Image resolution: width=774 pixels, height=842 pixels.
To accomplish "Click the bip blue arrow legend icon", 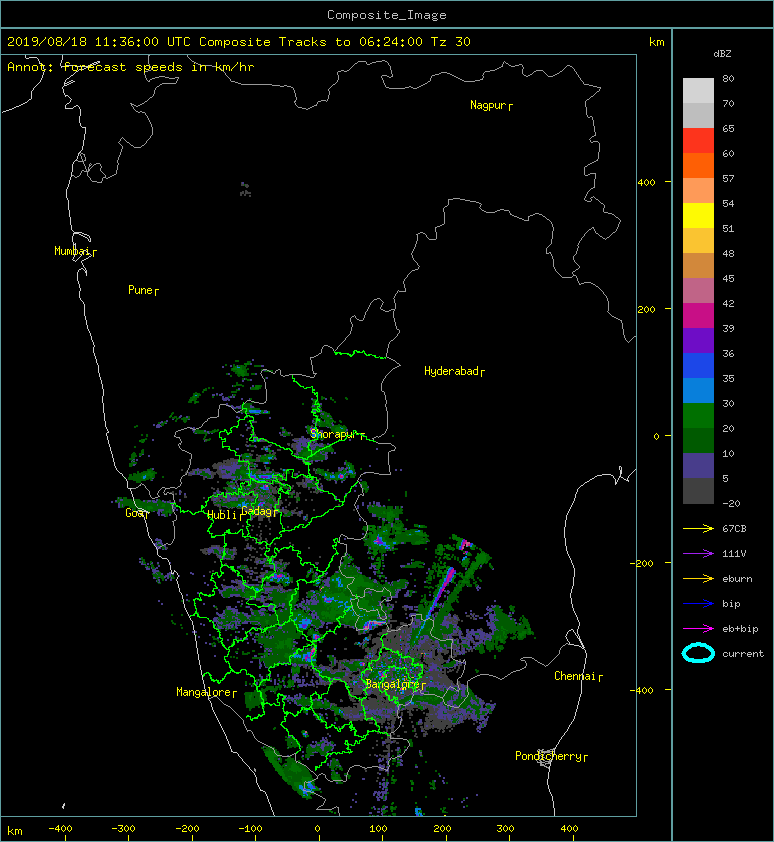I will (698, 604).
